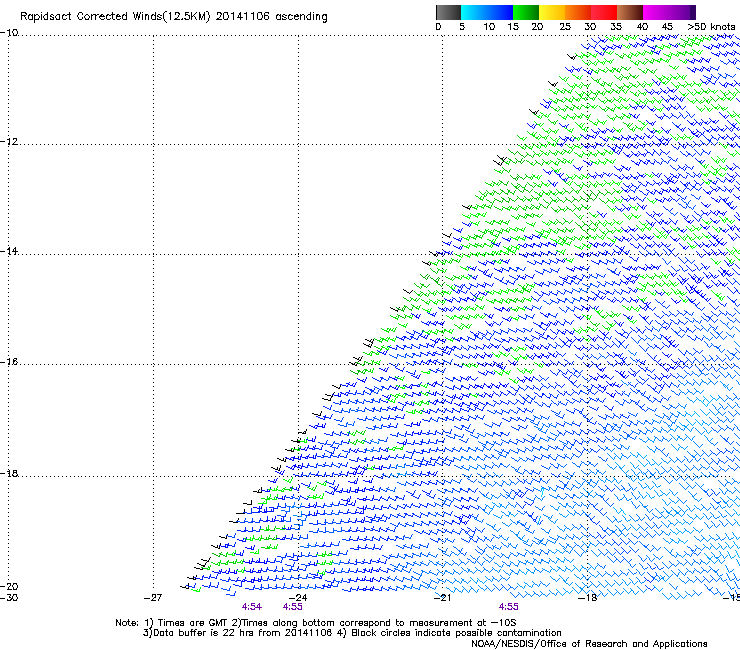This screenshot has width=740, height=650.
Task: Click the longitude label '-18'
Action: pos(588,598)
